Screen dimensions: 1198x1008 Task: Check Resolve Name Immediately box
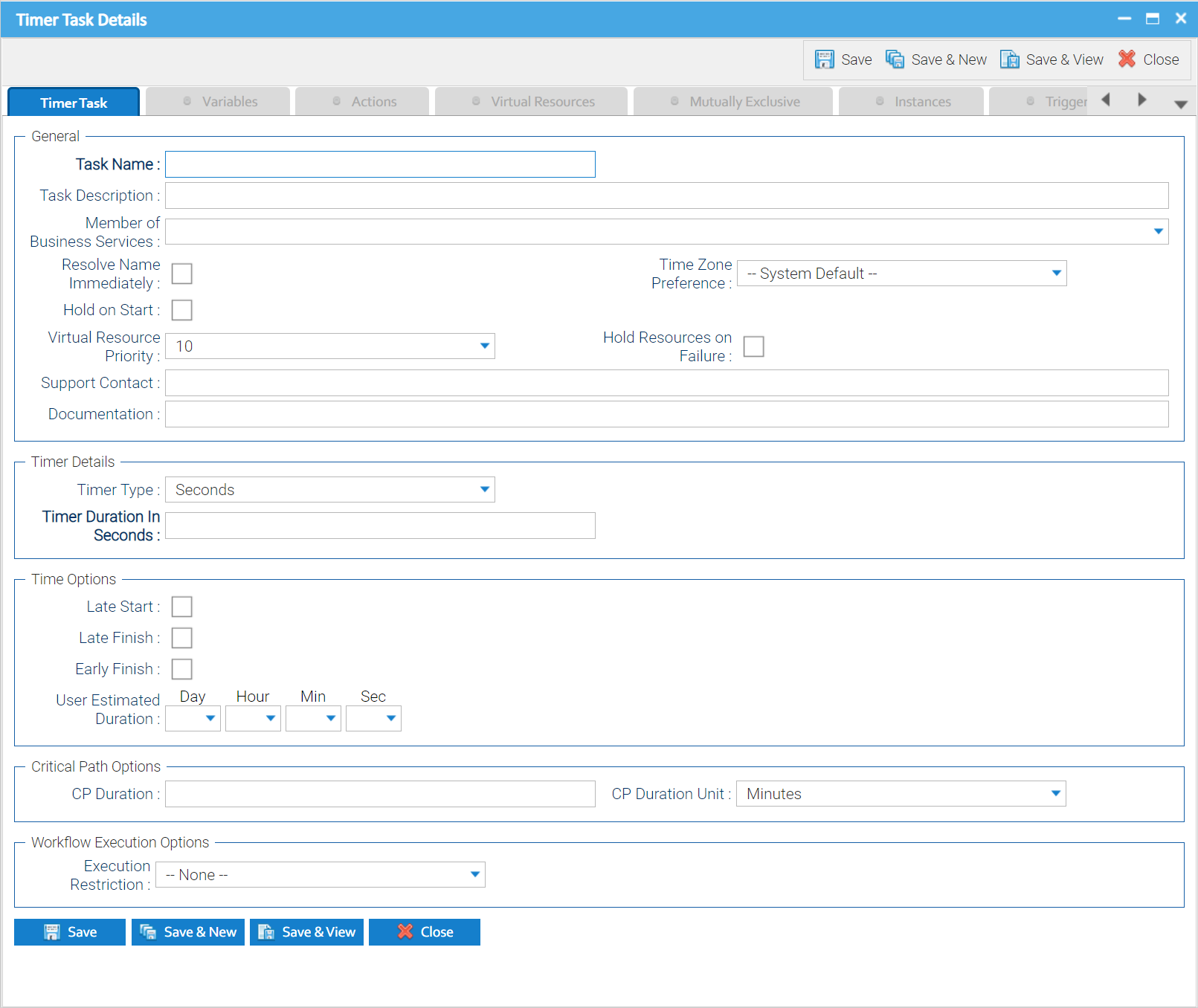tap(181, 274)
